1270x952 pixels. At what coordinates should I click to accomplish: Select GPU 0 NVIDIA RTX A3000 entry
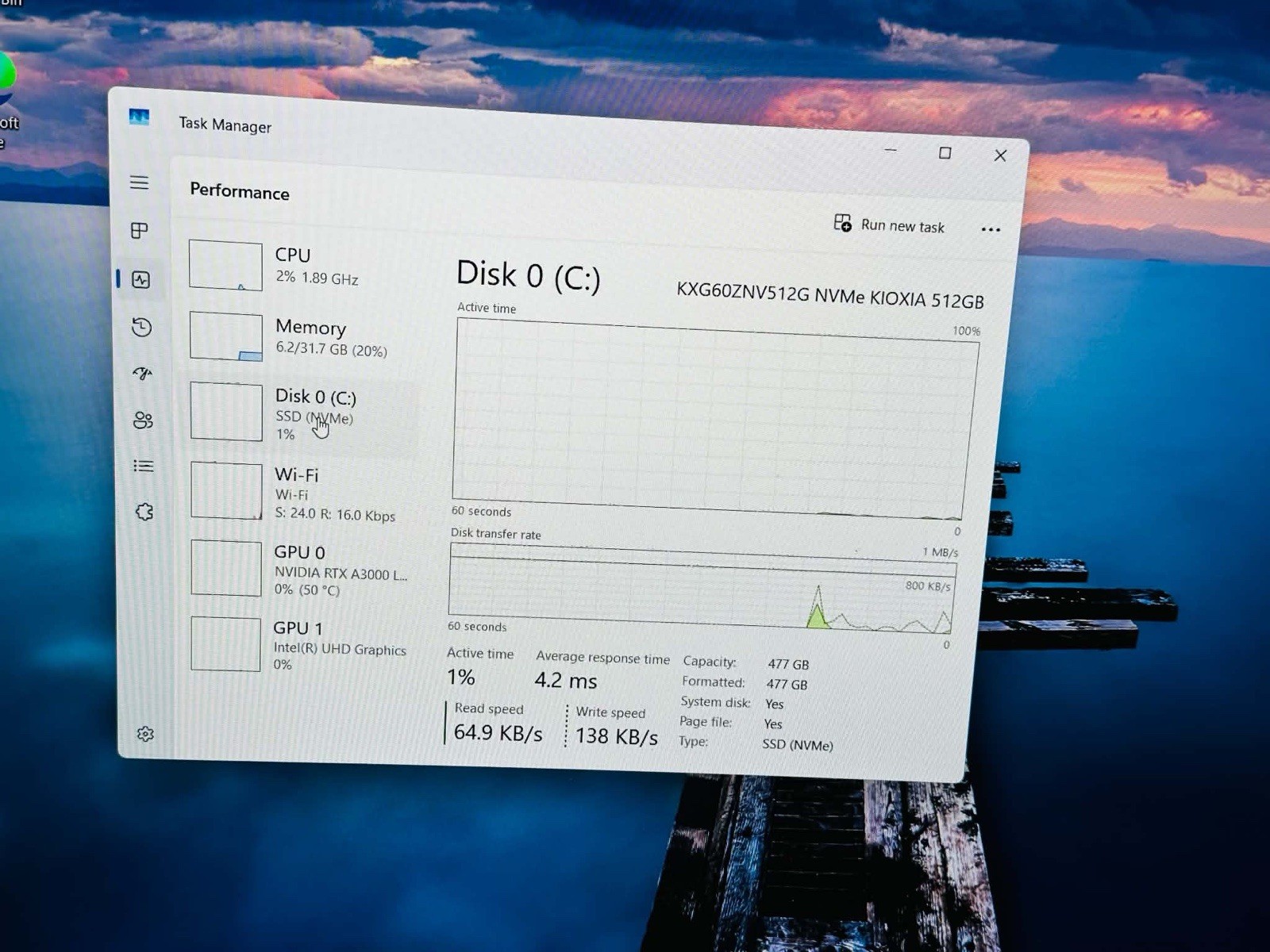click(300, 570)
